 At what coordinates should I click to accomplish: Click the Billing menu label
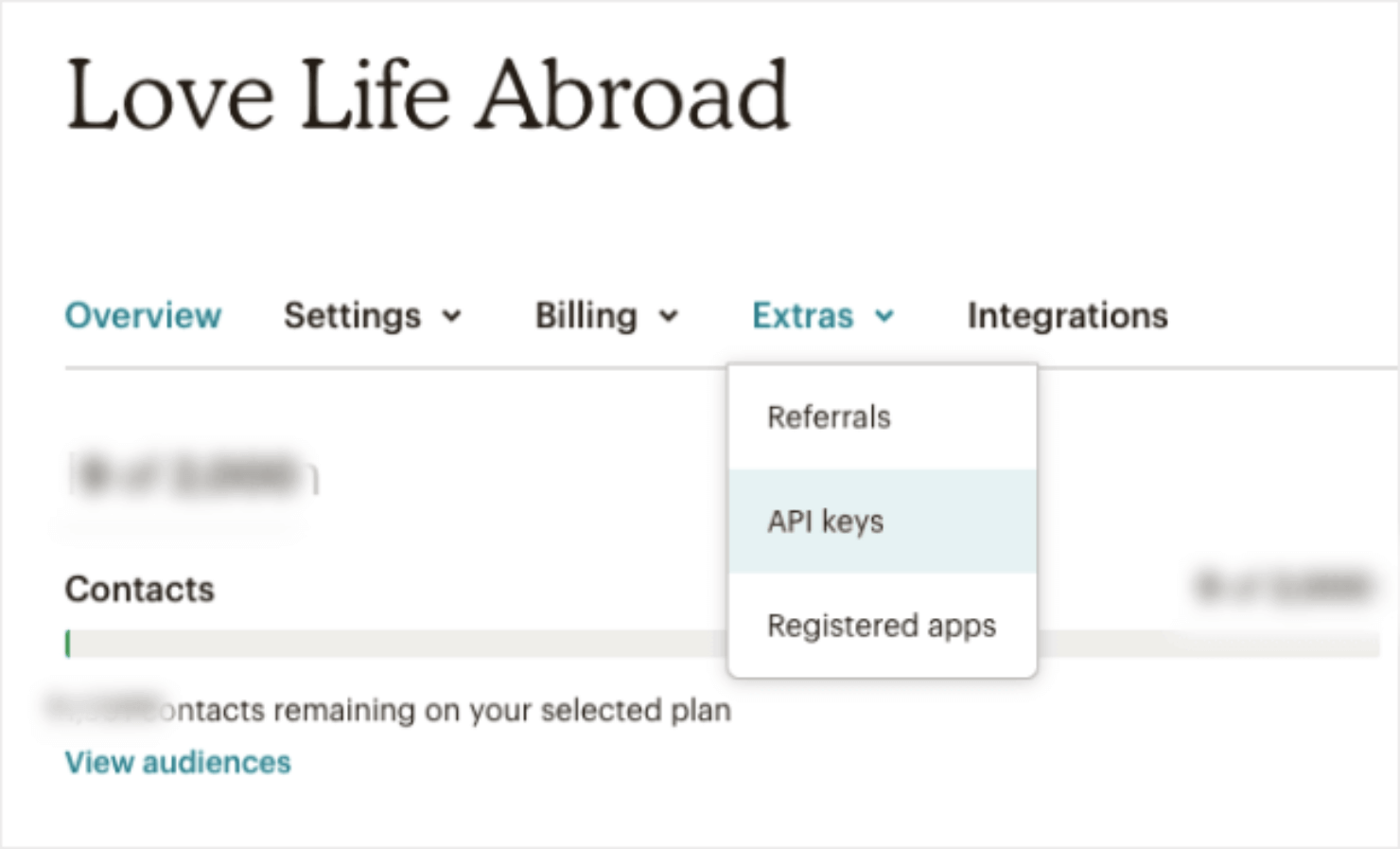coord(586,315)
